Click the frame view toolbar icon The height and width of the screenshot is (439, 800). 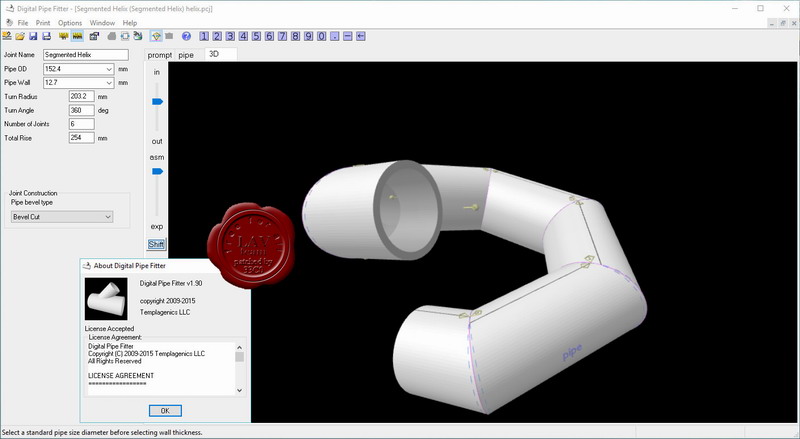click(x=124, y=36)
